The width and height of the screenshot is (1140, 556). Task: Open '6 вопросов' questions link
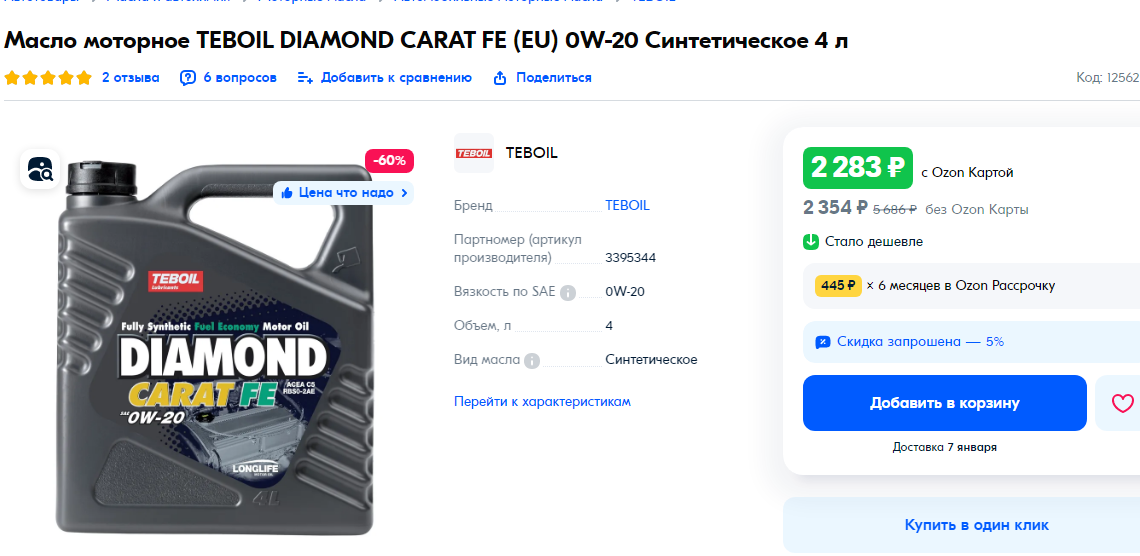click(x=240, y=78)
